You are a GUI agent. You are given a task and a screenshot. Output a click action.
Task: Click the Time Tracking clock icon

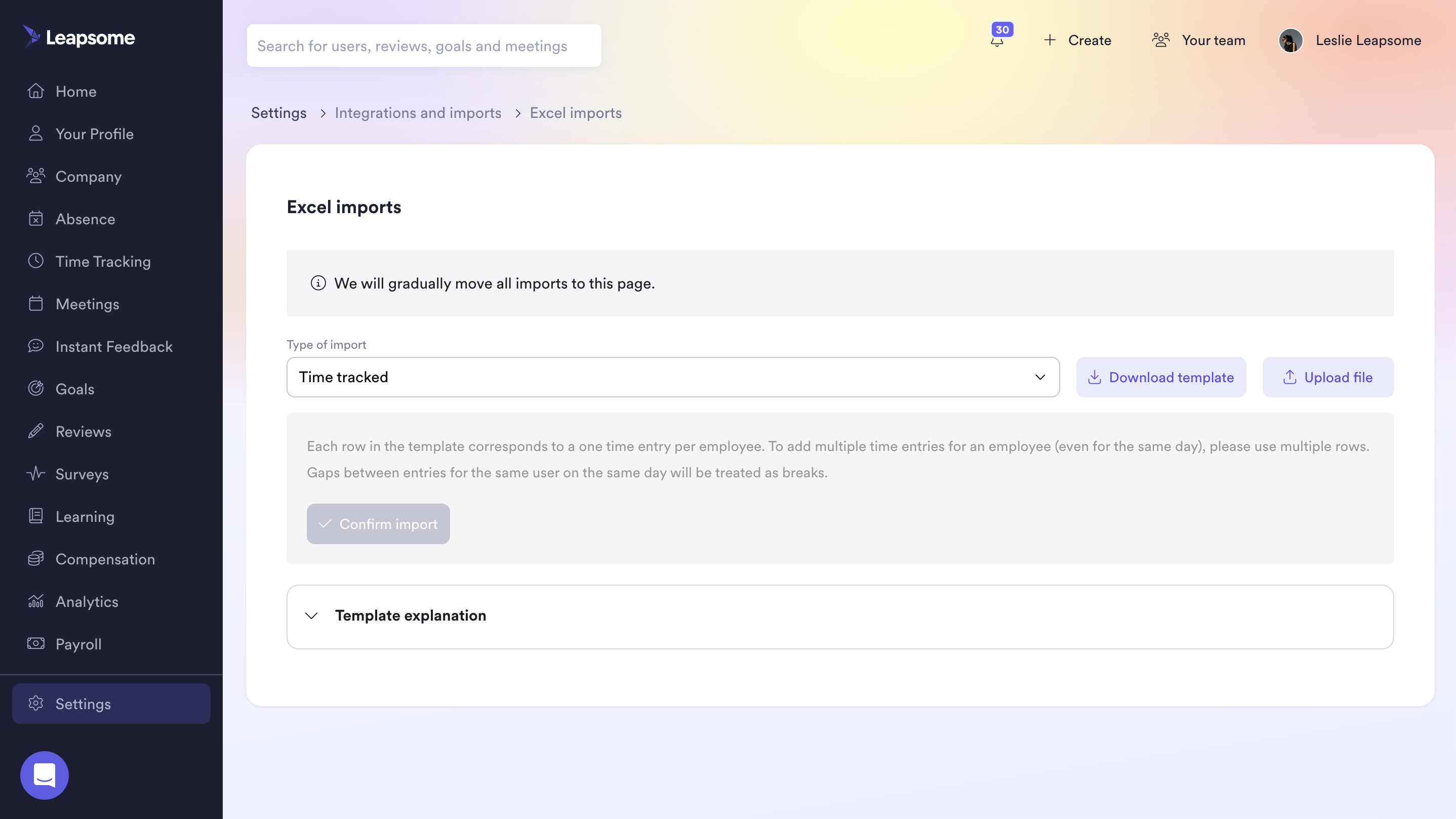pos(35,261)
